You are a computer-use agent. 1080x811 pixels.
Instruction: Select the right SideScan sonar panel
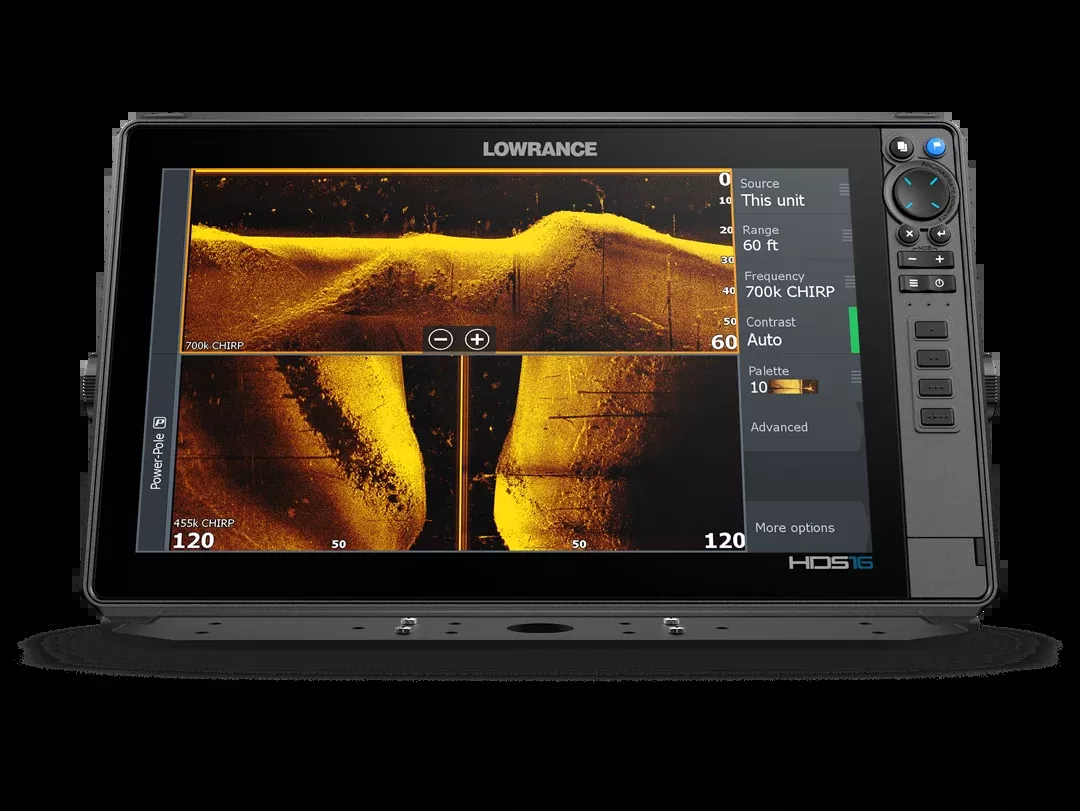pyautogui.click(x=606, y=453)
